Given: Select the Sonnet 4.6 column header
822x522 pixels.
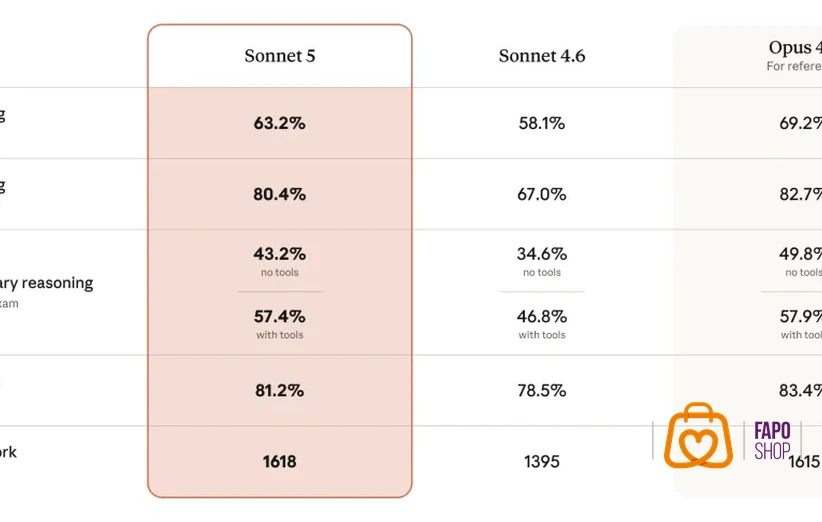Looking at the screenshot, I should (542, 56).
